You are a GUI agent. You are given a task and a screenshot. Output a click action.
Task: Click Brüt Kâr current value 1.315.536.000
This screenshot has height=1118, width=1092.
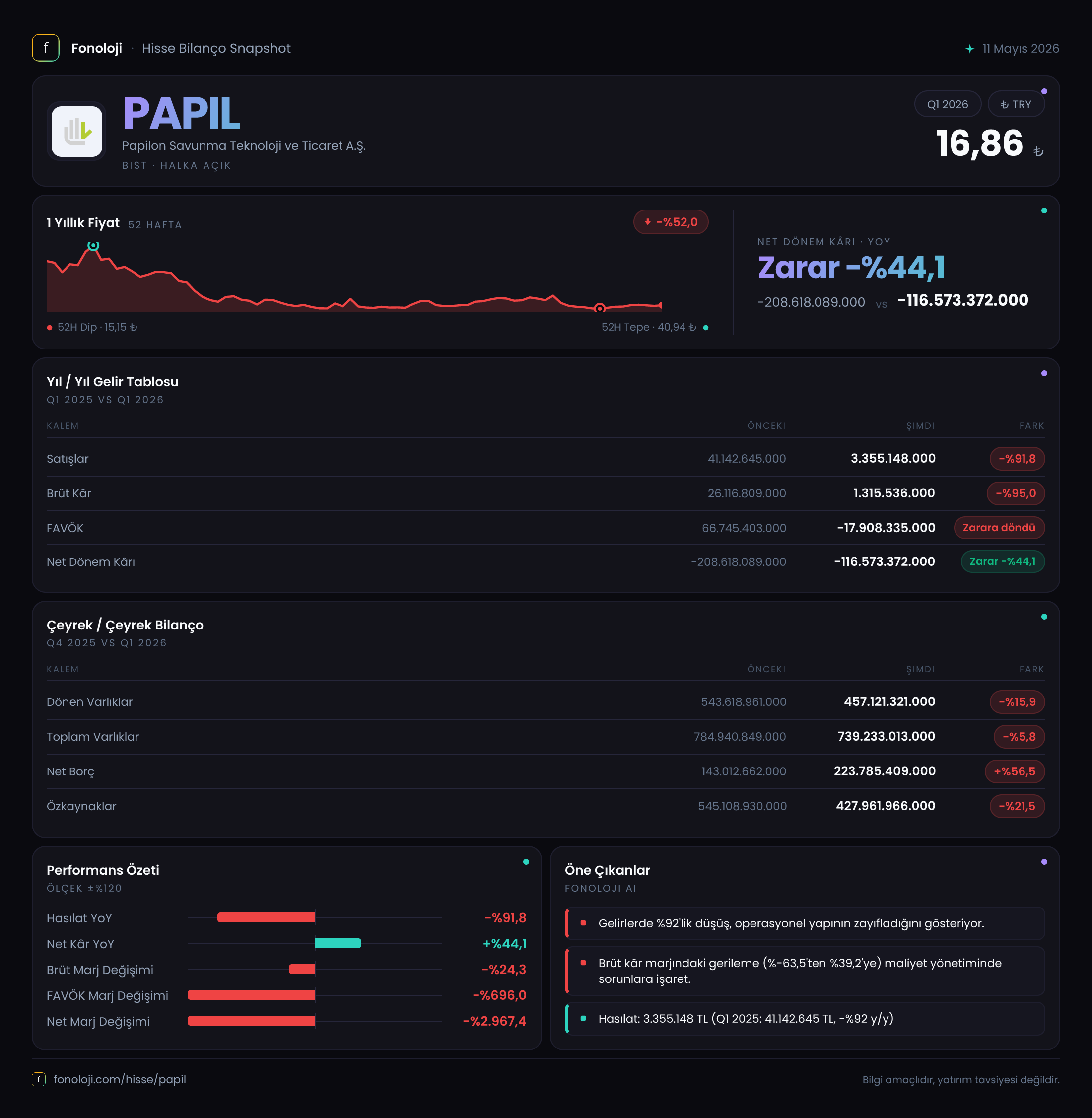coord(894,493)
